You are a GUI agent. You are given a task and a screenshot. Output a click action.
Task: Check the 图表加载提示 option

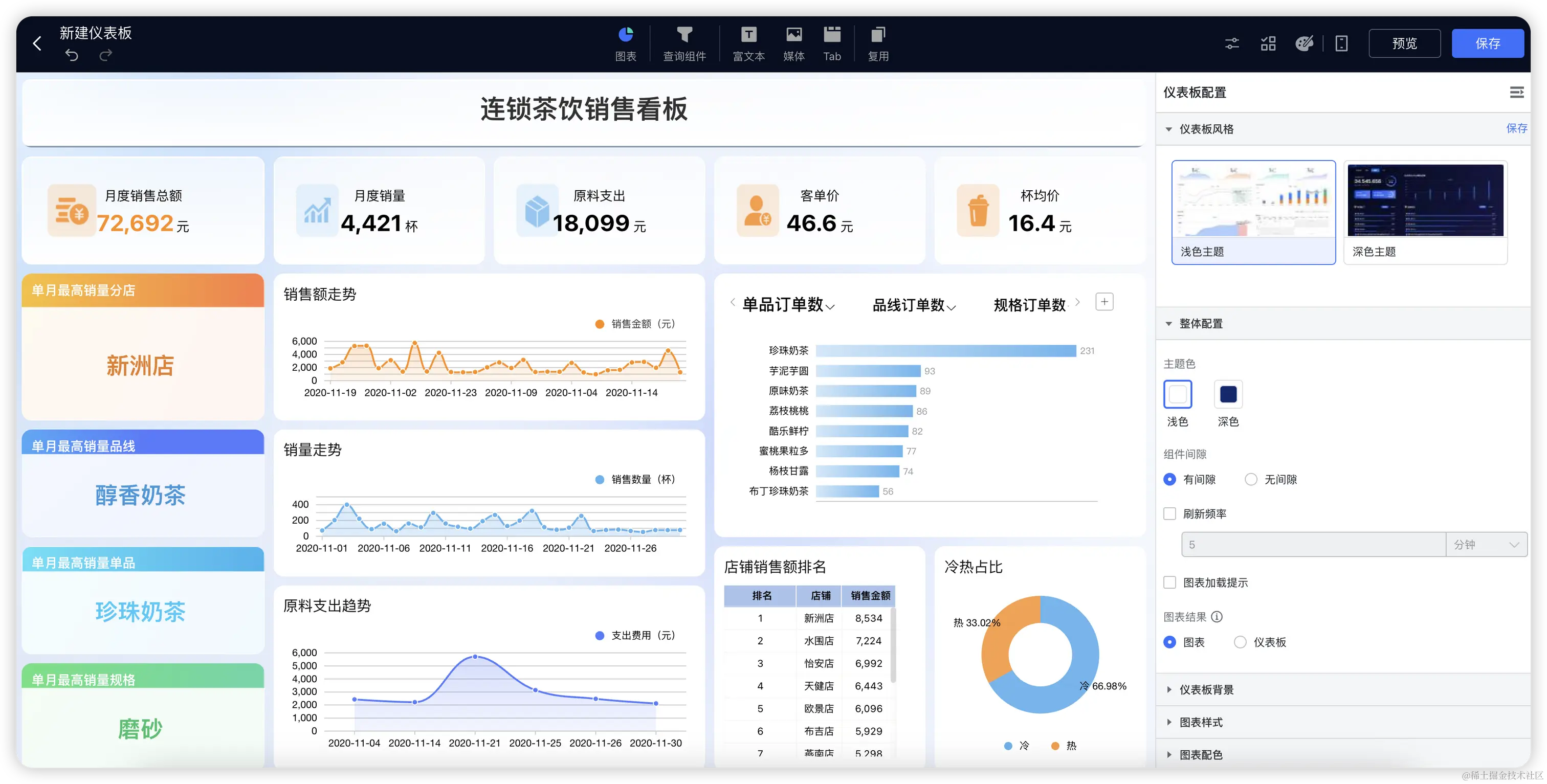point(1169,583)
